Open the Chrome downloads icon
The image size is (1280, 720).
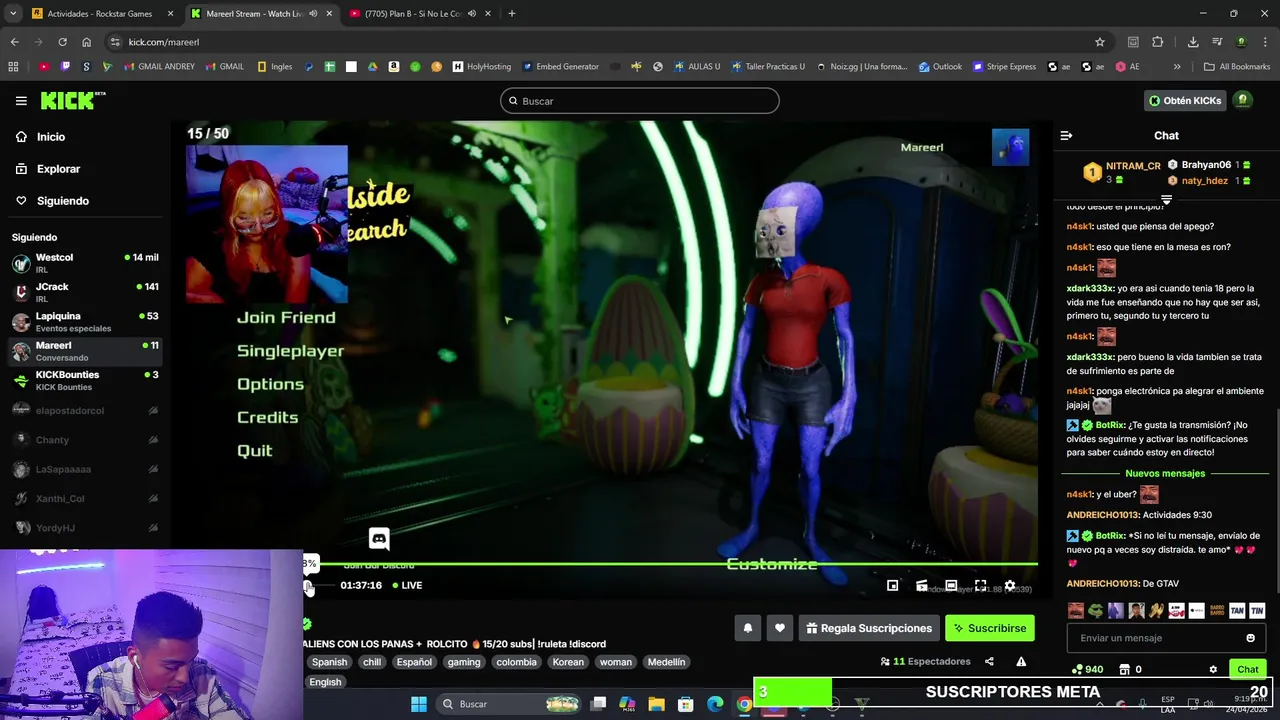[x=1193, y=42]
